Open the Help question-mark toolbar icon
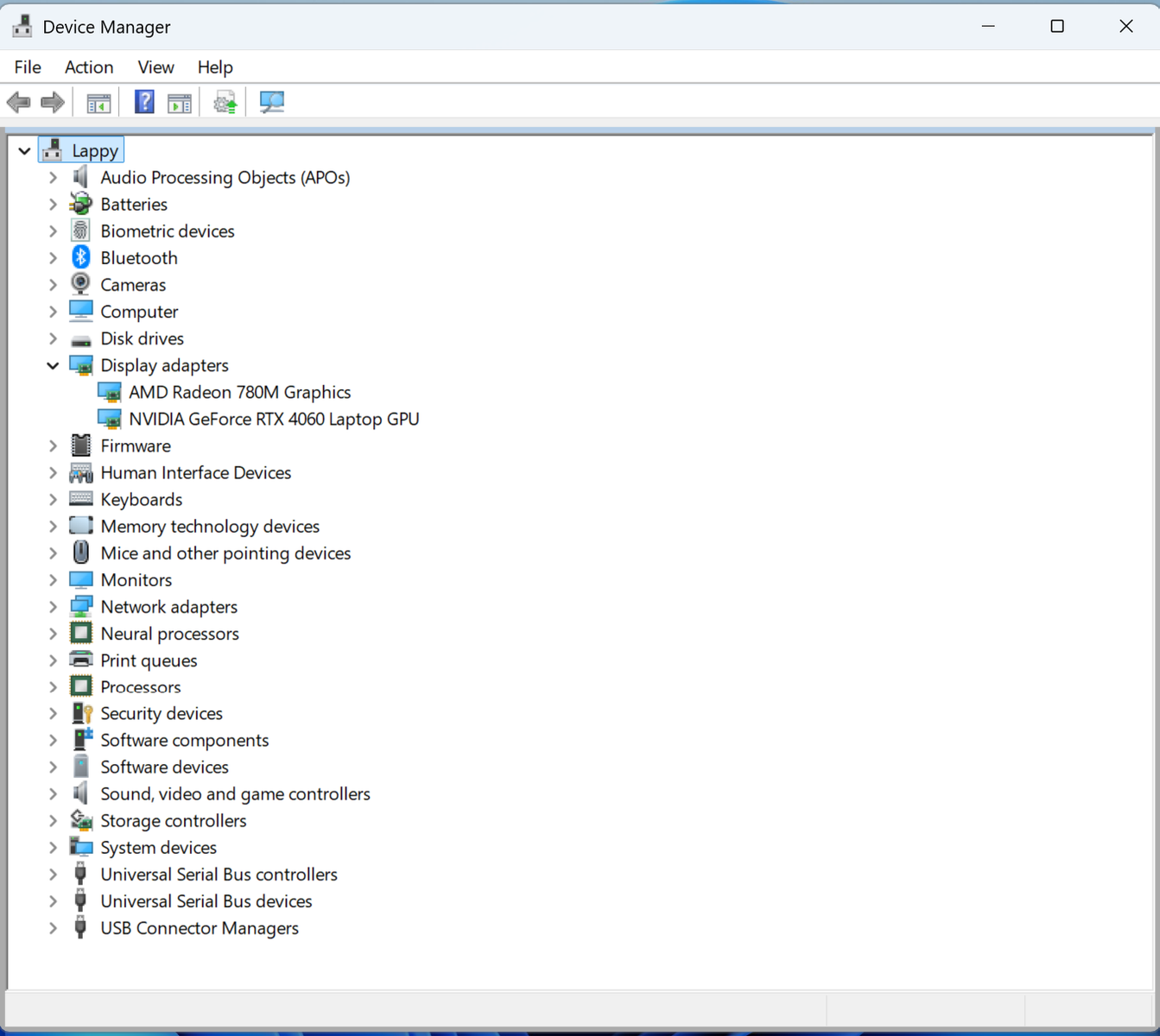Image resolution: width=1160 pixels, height=1036 pixels. tap(144, 103)
